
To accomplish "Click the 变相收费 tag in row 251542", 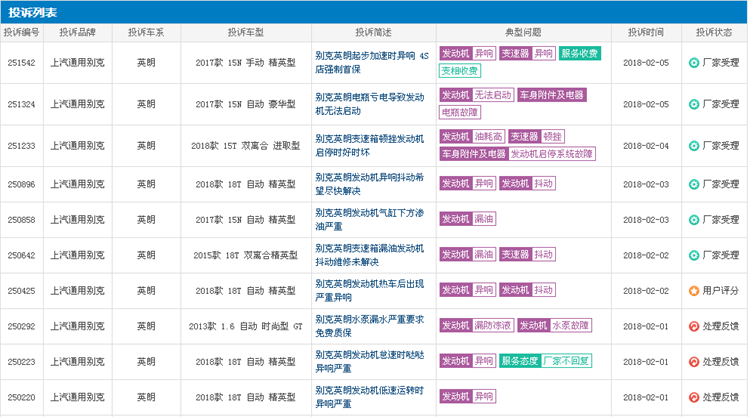I will point(460,71).
